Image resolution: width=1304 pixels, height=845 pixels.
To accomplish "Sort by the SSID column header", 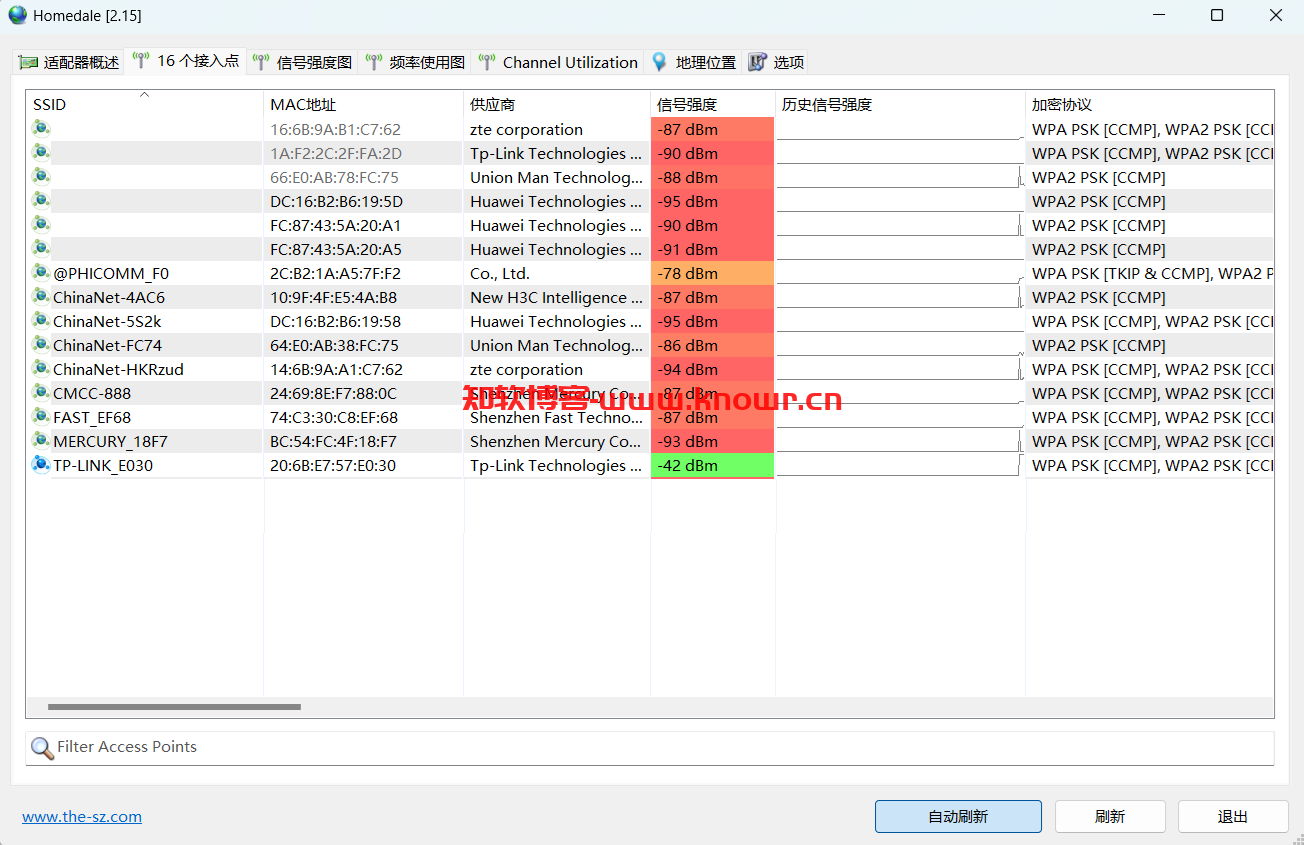I will pos(144,104).
